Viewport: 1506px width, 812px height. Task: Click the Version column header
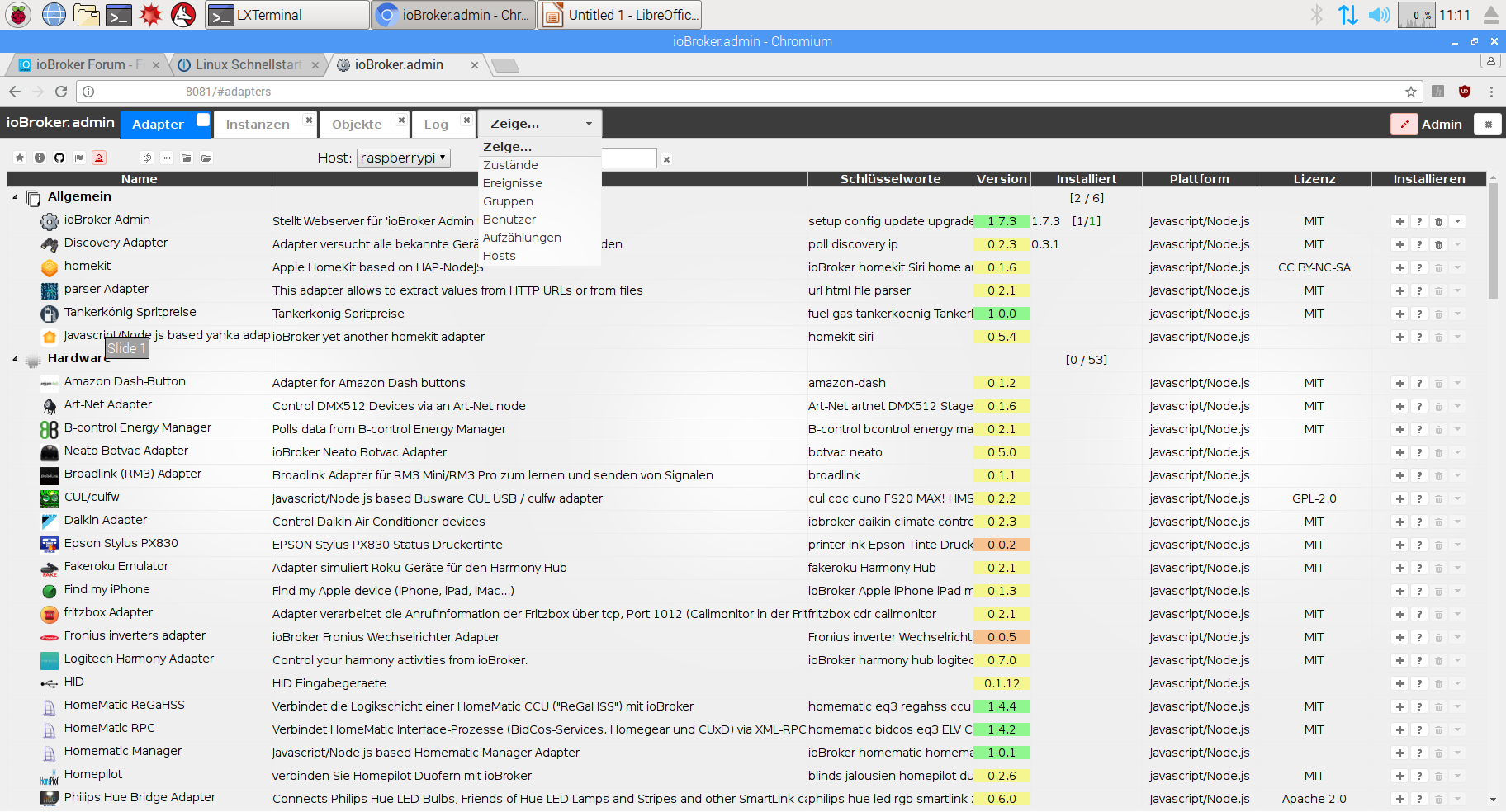coord(1002,179)
